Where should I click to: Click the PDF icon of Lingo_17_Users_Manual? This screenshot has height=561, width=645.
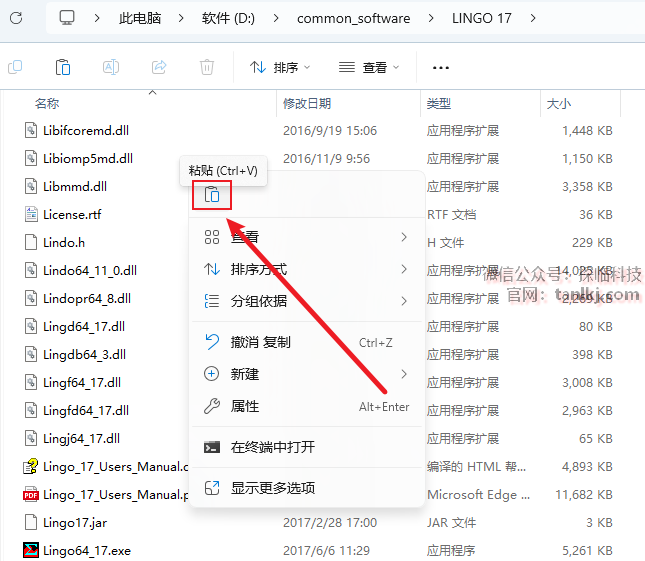pos(31,495)
